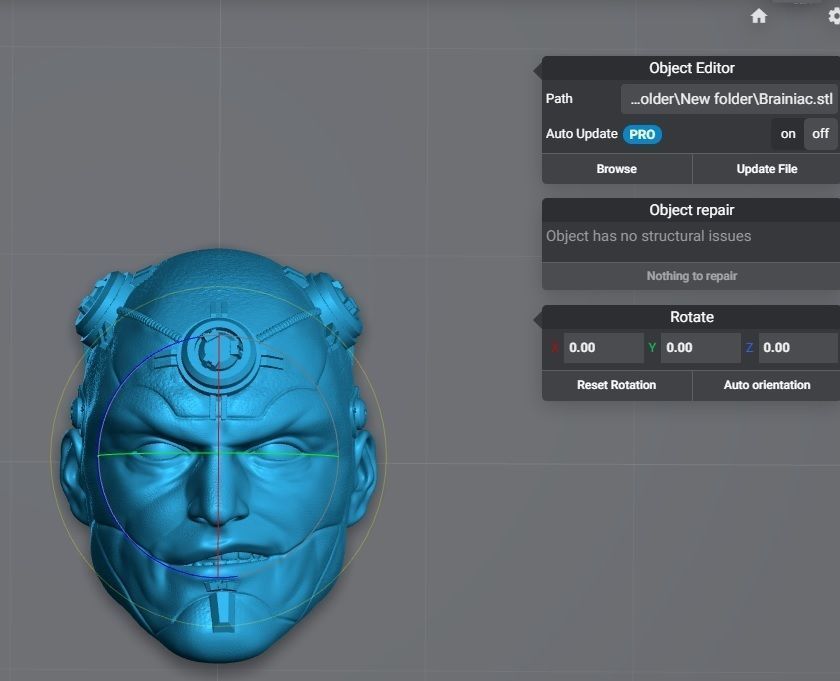Collapse the Object Editor panel arrow
Screen dimensions: 840x681
(x=537, y=70)
